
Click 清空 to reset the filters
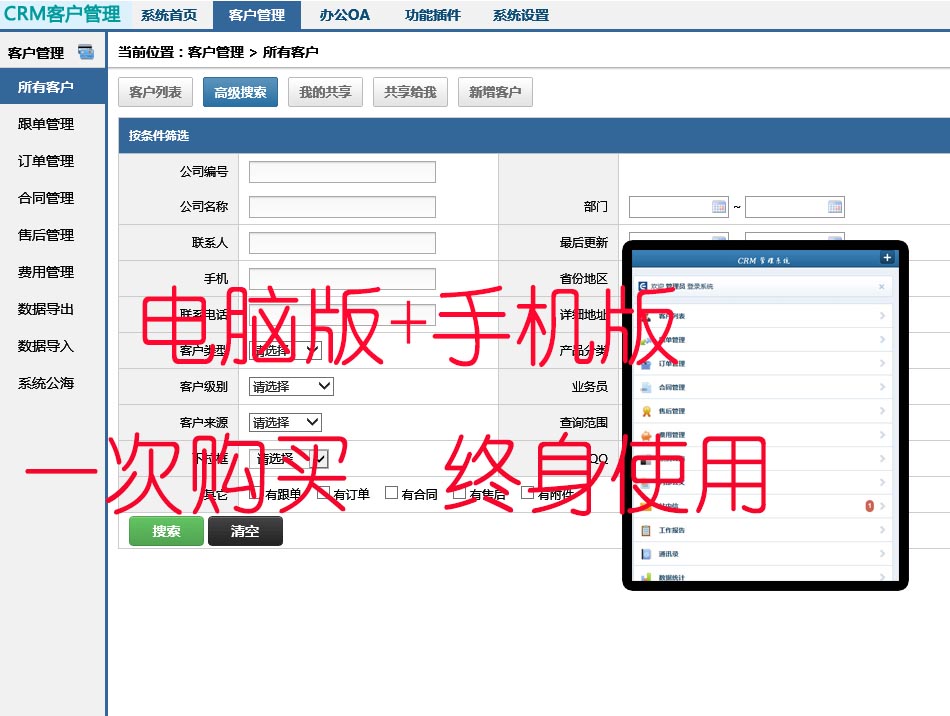point(245,531)
